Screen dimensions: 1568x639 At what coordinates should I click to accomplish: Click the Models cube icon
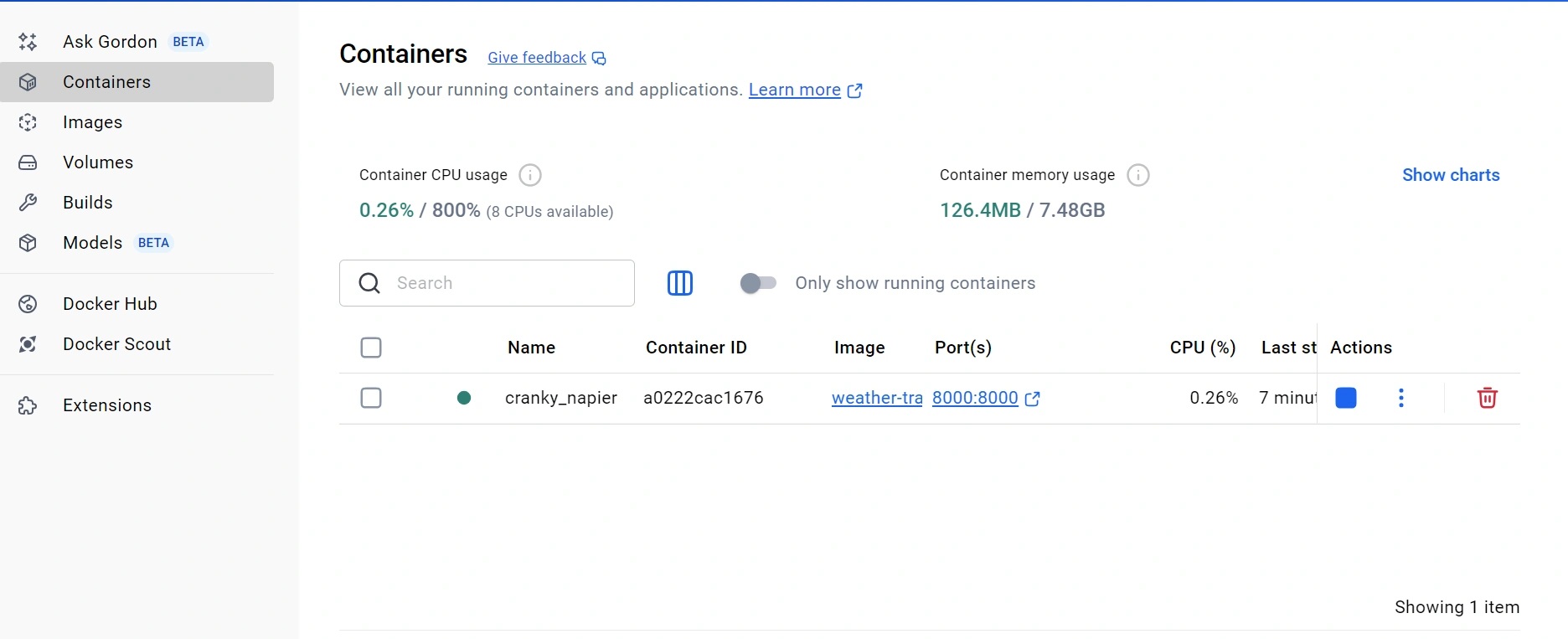(x=28, y=243)
